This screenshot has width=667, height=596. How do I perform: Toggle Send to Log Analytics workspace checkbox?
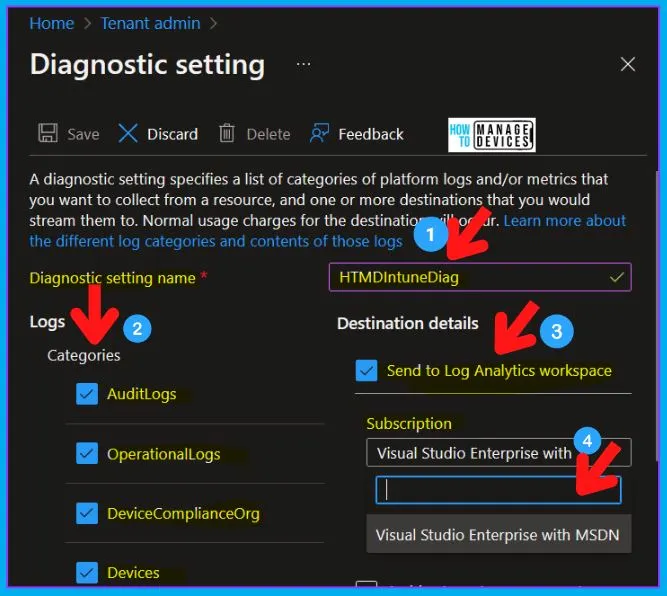coord(366,371)
